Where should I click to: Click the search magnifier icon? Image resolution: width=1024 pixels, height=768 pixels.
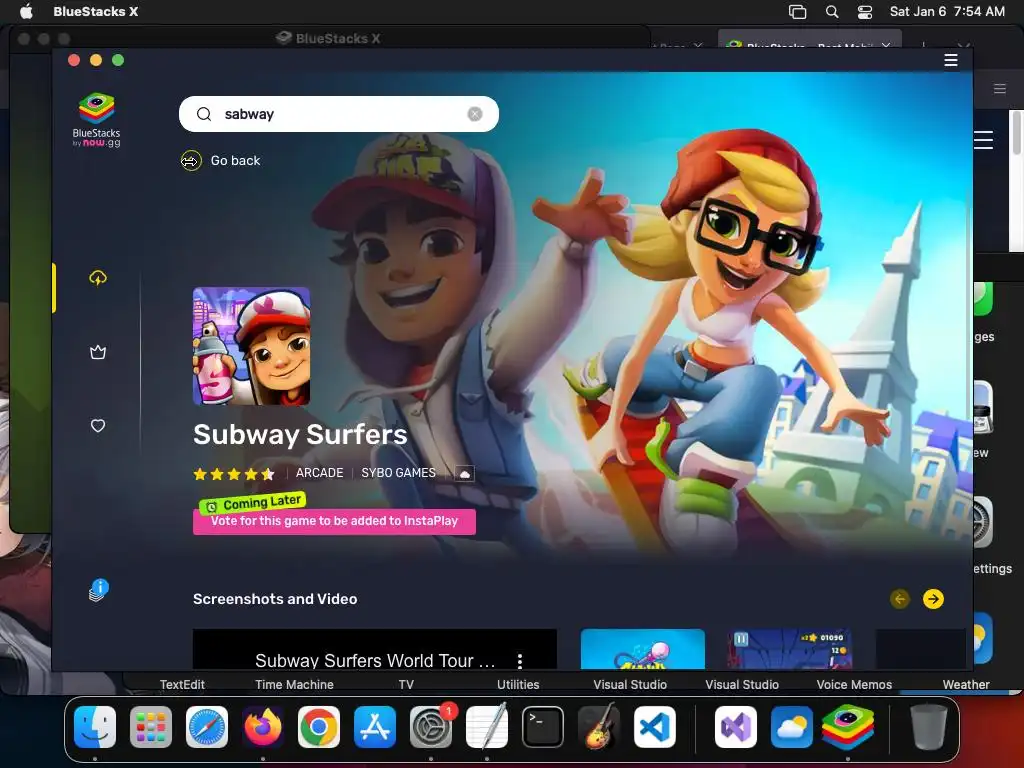(x=204, y=114)
